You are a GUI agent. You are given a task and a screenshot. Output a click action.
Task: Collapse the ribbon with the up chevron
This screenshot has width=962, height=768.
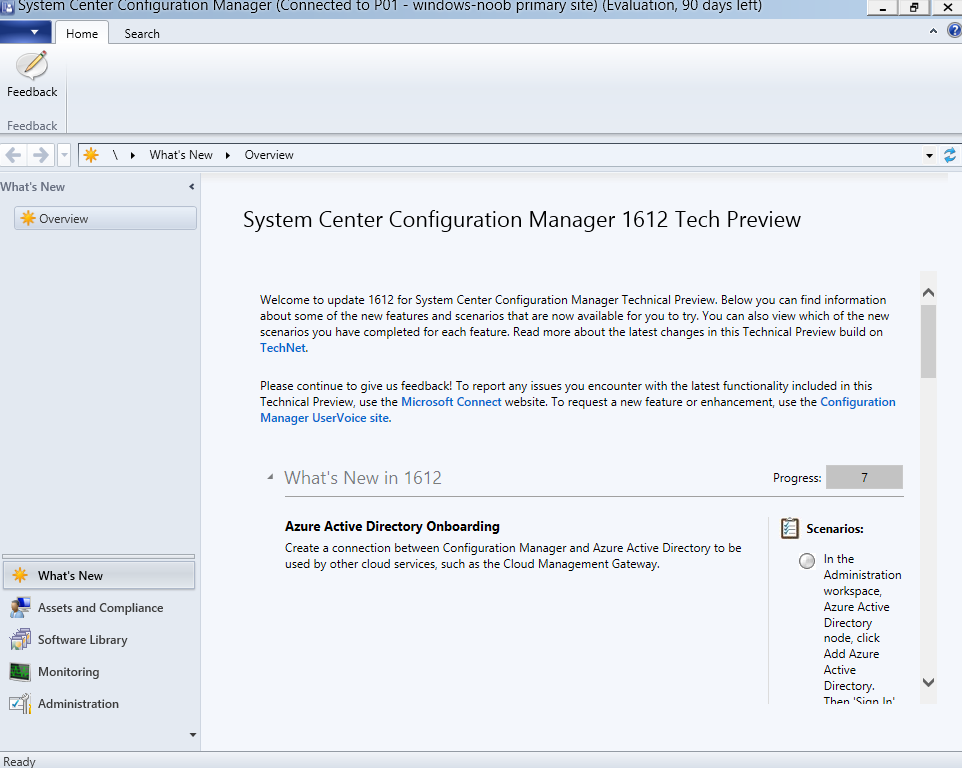tap(933, 31)
